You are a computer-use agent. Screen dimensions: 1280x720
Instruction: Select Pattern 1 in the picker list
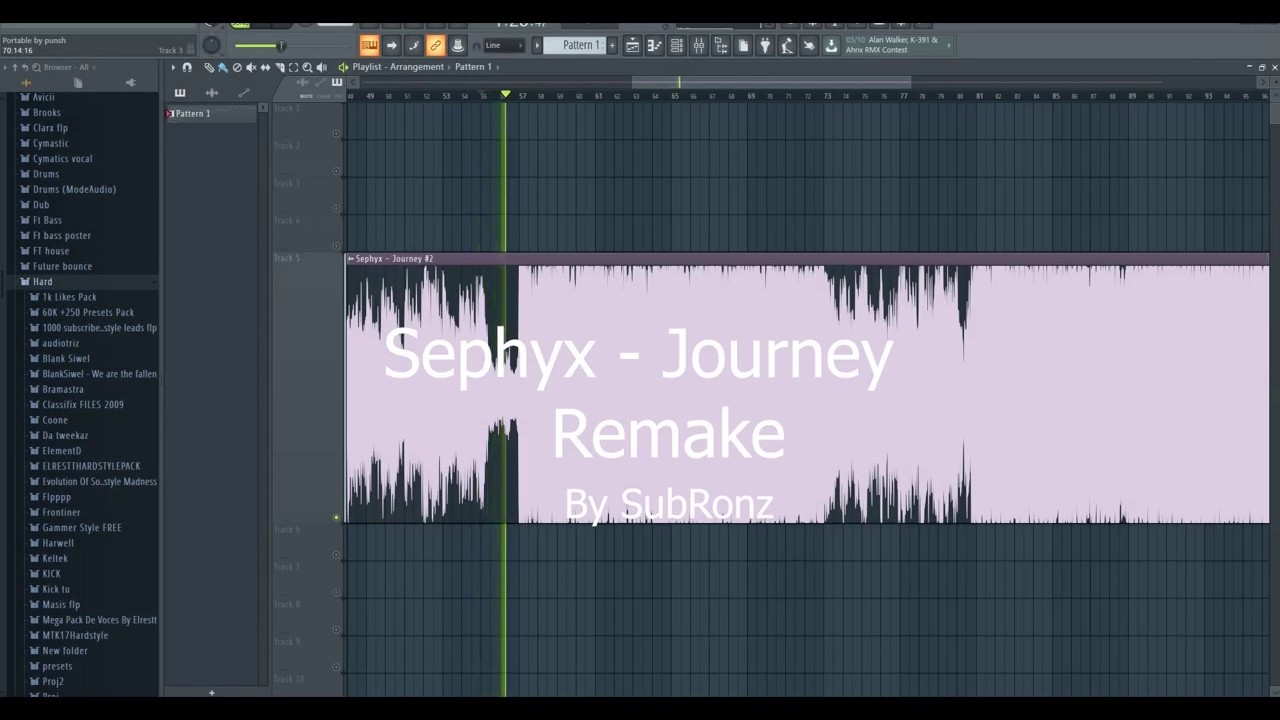[211, 114]
